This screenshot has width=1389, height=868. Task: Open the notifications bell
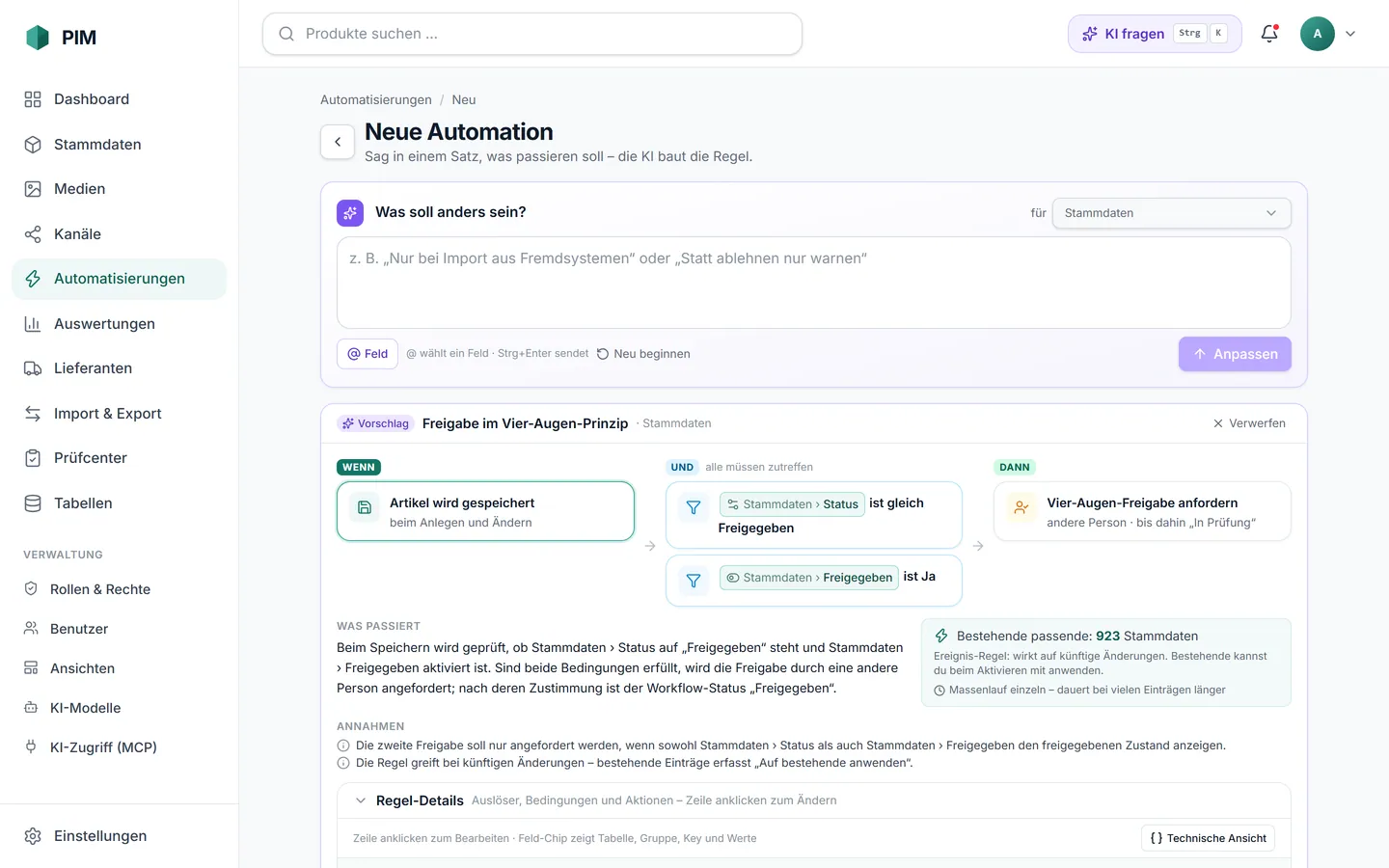pyautogui.click(x=1269, y=34)
